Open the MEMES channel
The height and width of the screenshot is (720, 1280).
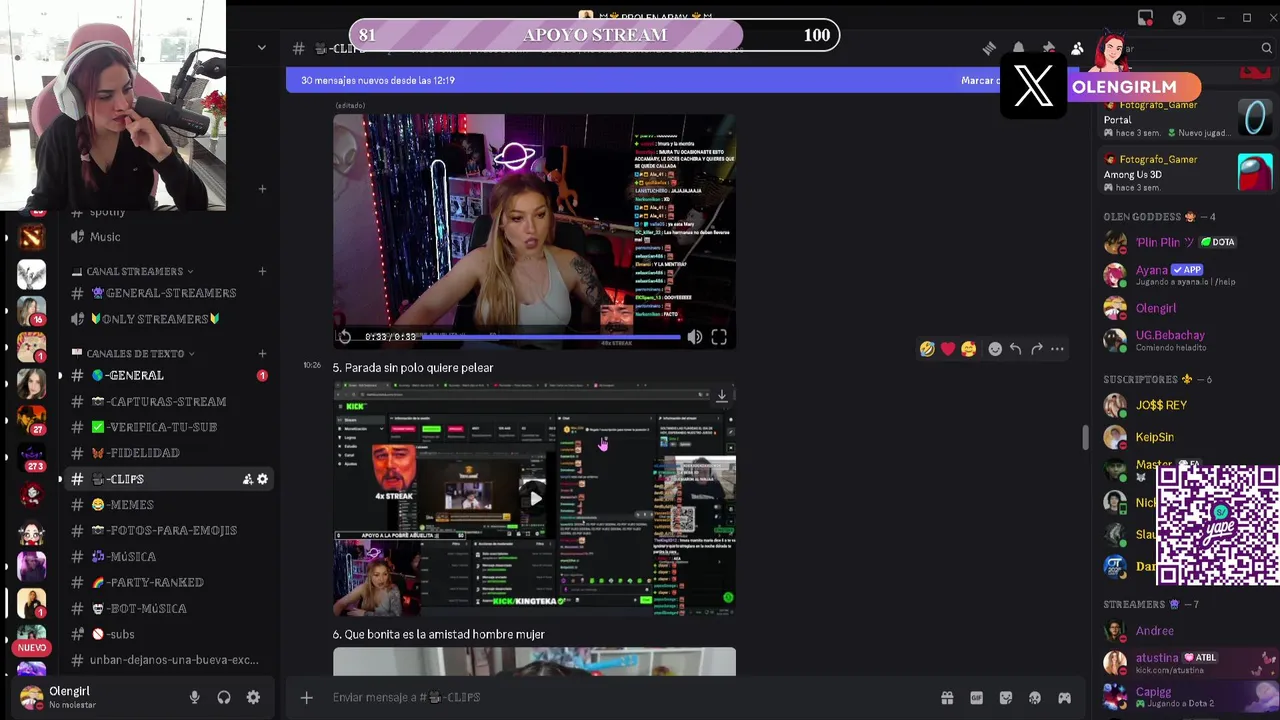click(166, 505)
